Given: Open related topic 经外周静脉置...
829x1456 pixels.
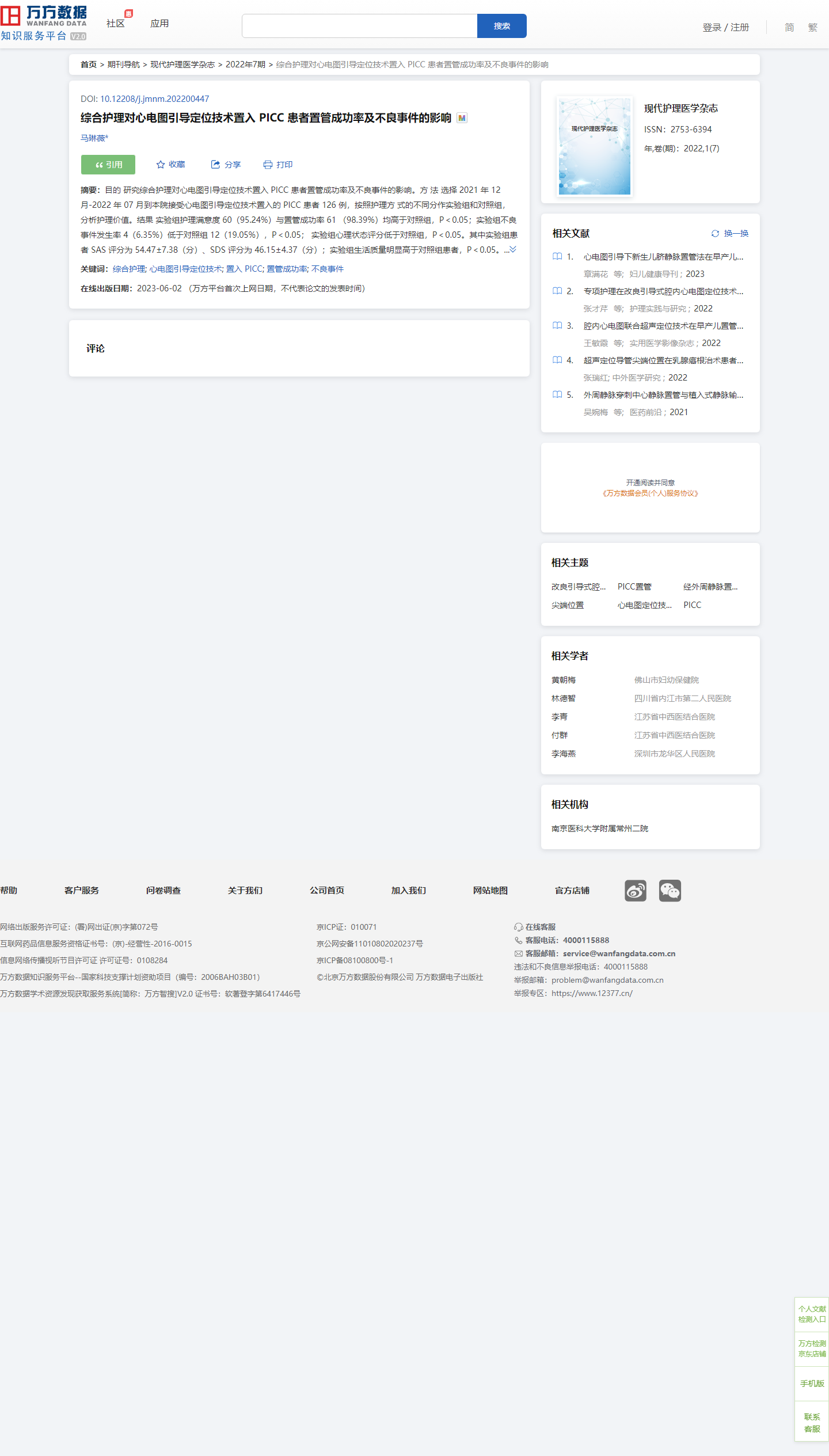Looking at the screenshot, I should 710,587.
